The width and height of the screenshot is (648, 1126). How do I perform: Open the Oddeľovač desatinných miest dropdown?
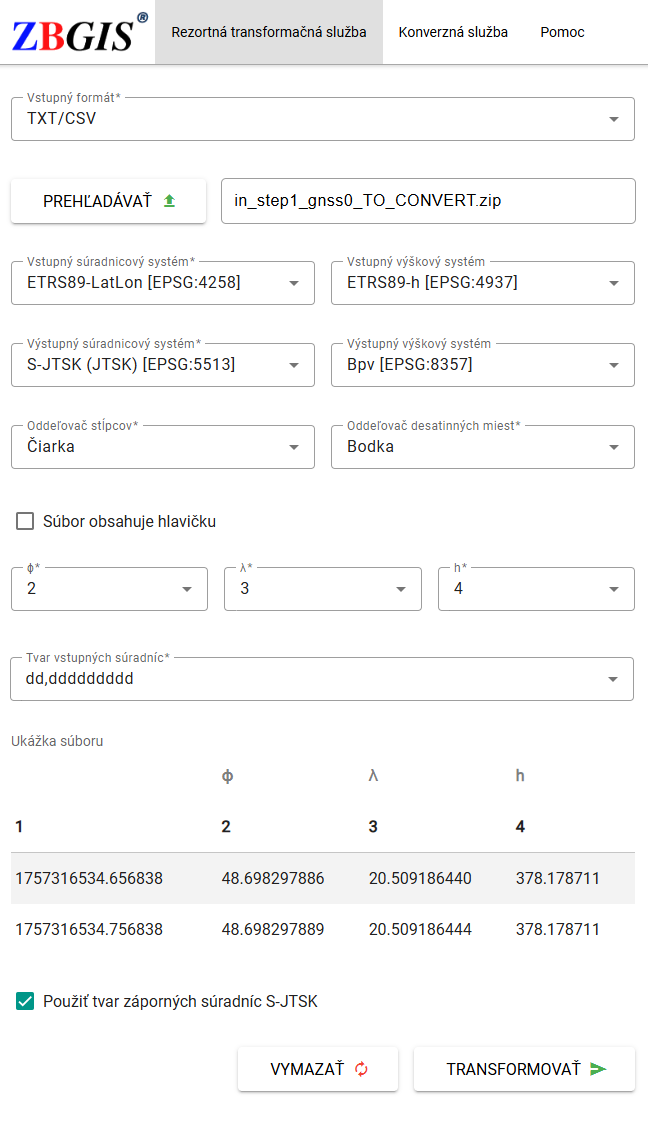click(613, 446)
